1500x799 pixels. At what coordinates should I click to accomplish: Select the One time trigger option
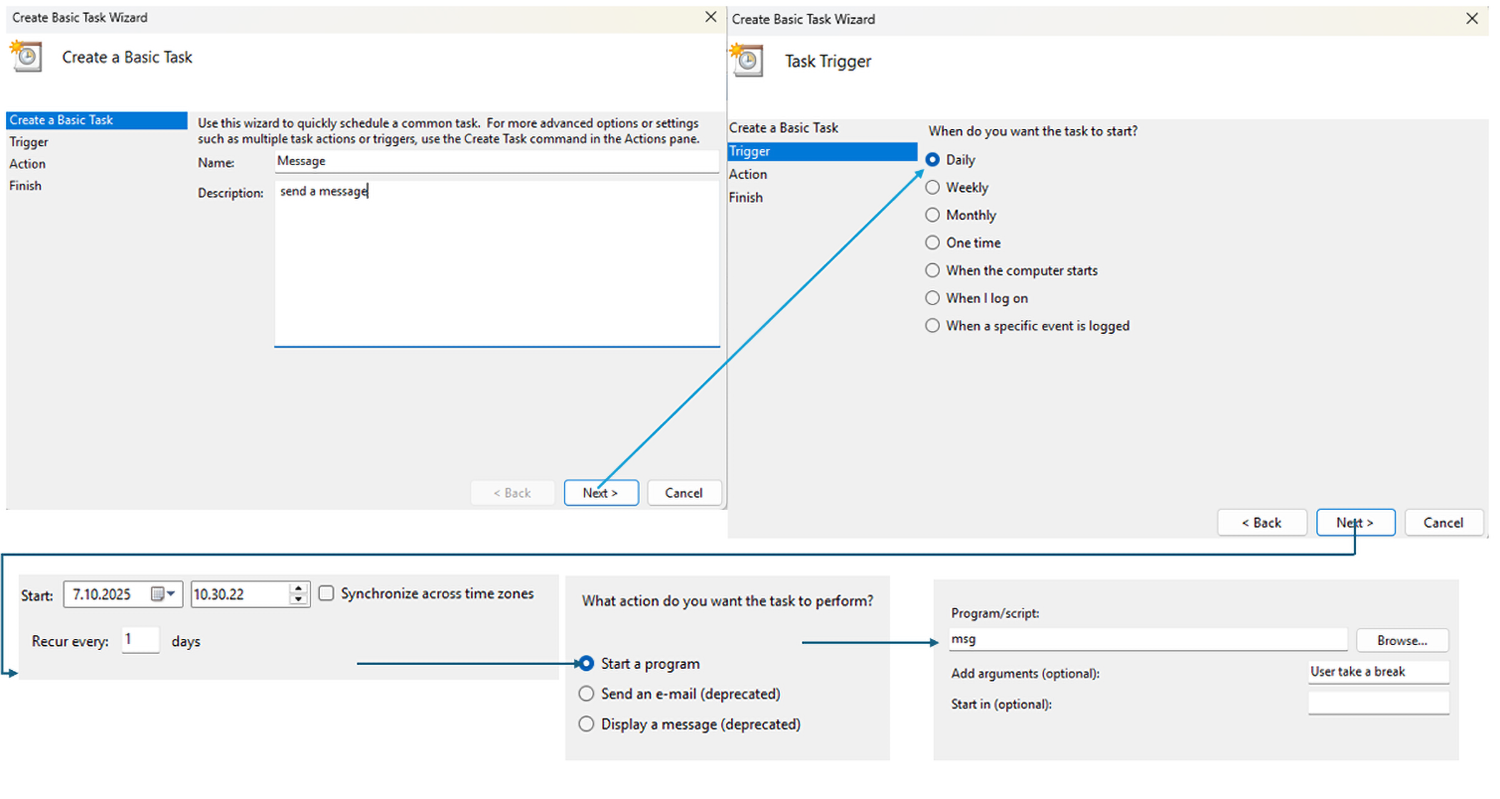pos(933,243)
